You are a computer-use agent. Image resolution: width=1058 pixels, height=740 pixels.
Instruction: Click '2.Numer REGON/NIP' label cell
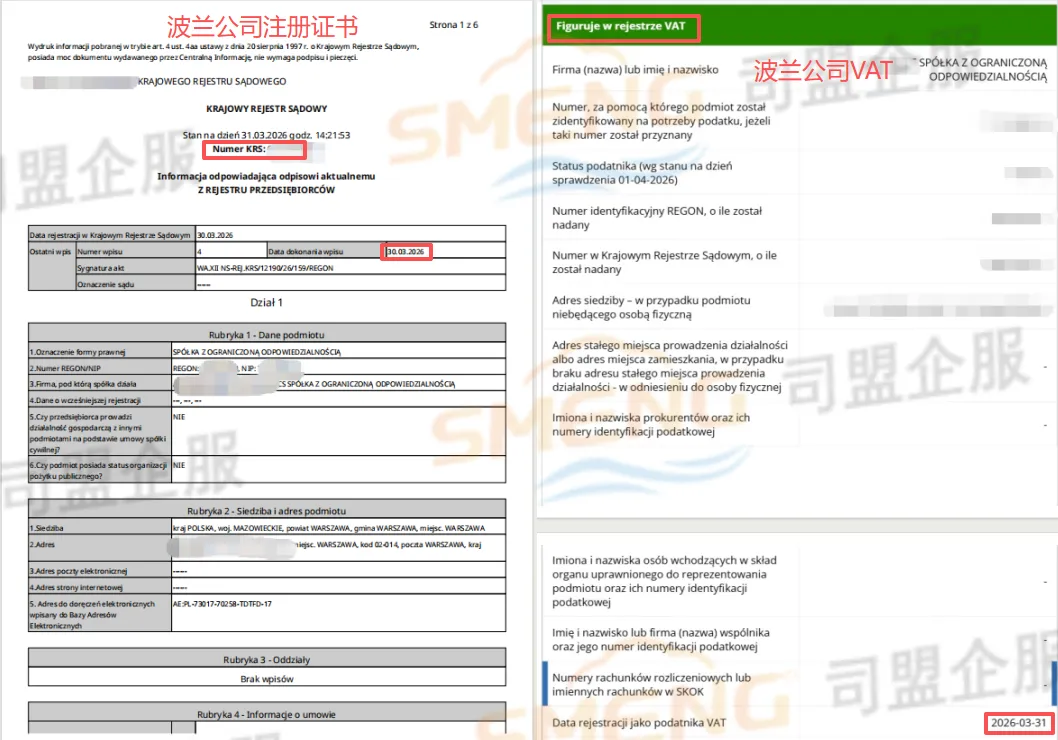[100, 368]
